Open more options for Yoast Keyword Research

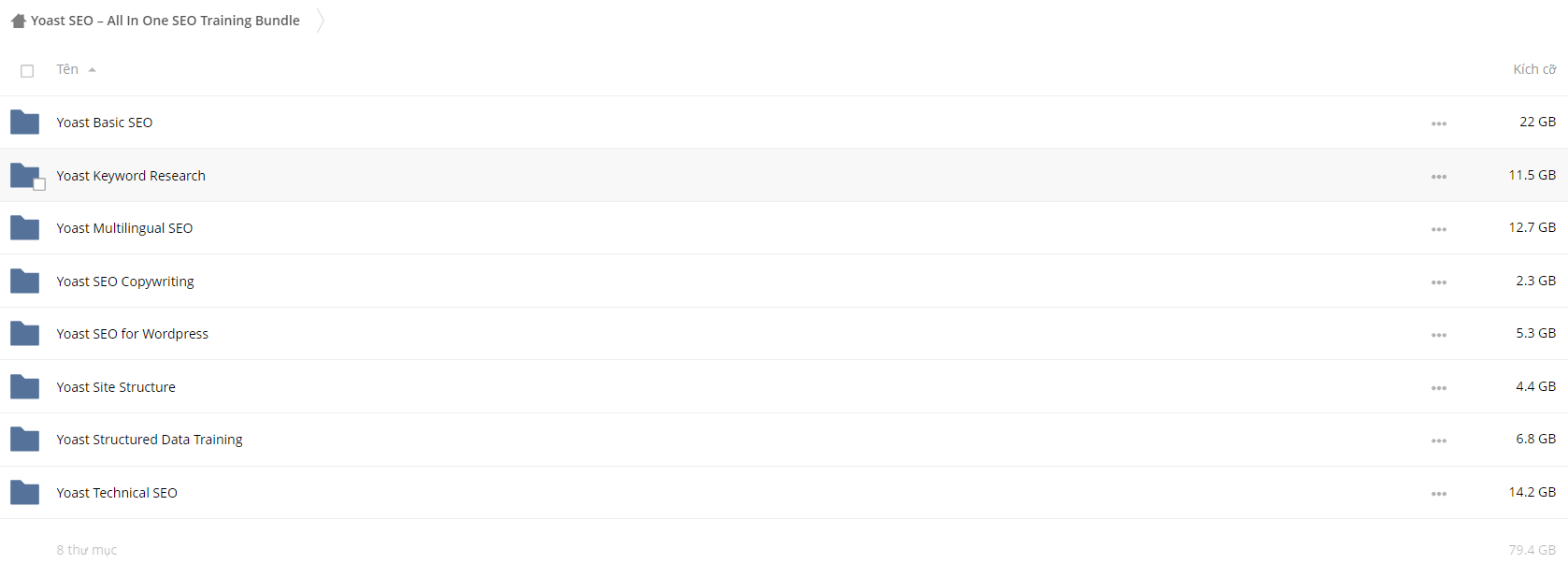1439,177
